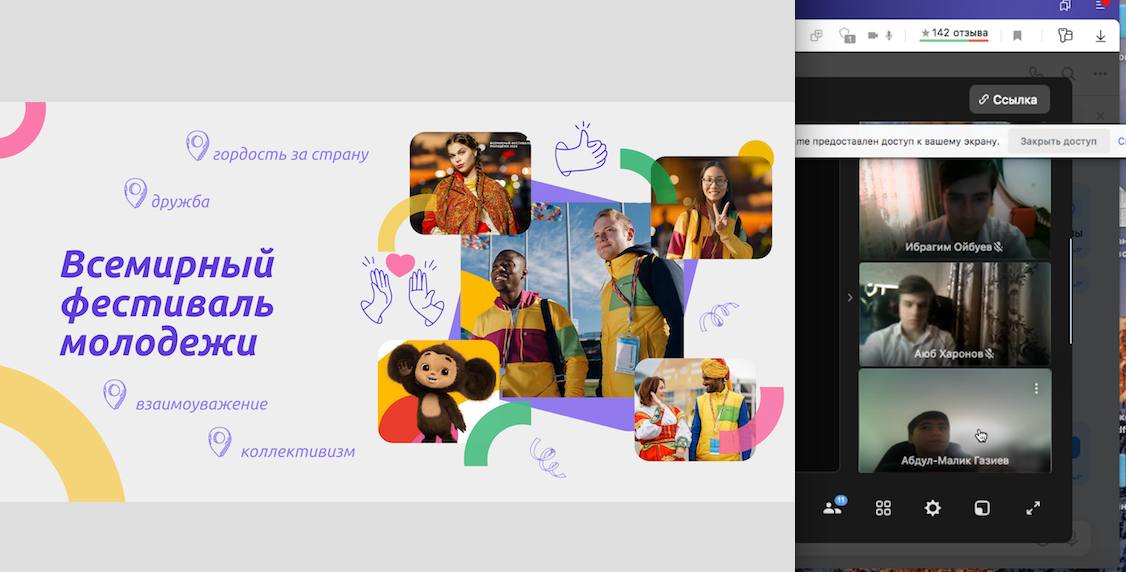The width and height of the screenshot is (1126, 572).
Task: Open the participants list icon
Action: 833,508
